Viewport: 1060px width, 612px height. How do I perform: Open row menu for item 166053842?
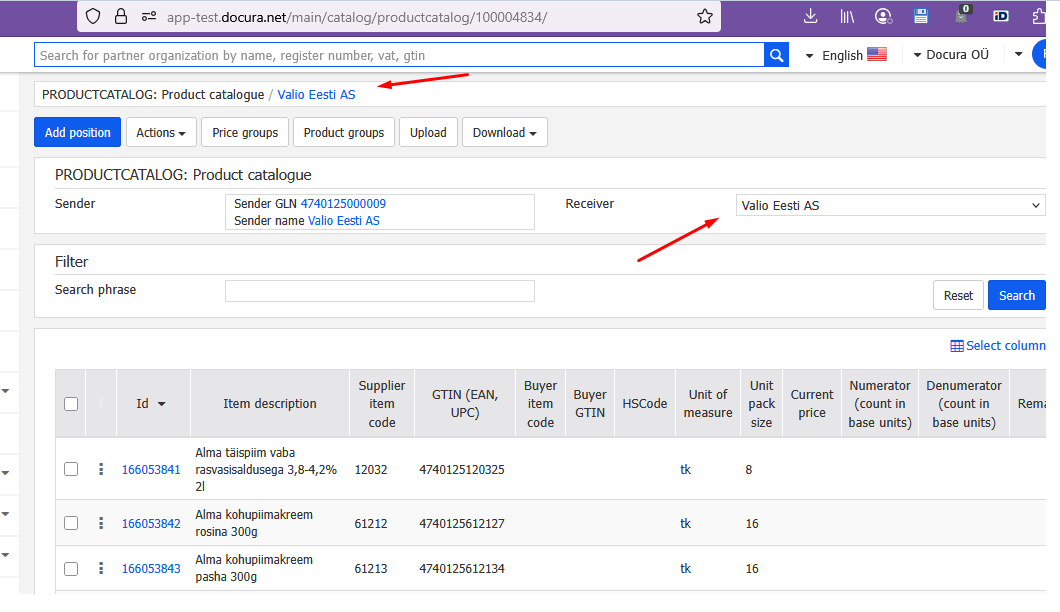coord(101,523)
